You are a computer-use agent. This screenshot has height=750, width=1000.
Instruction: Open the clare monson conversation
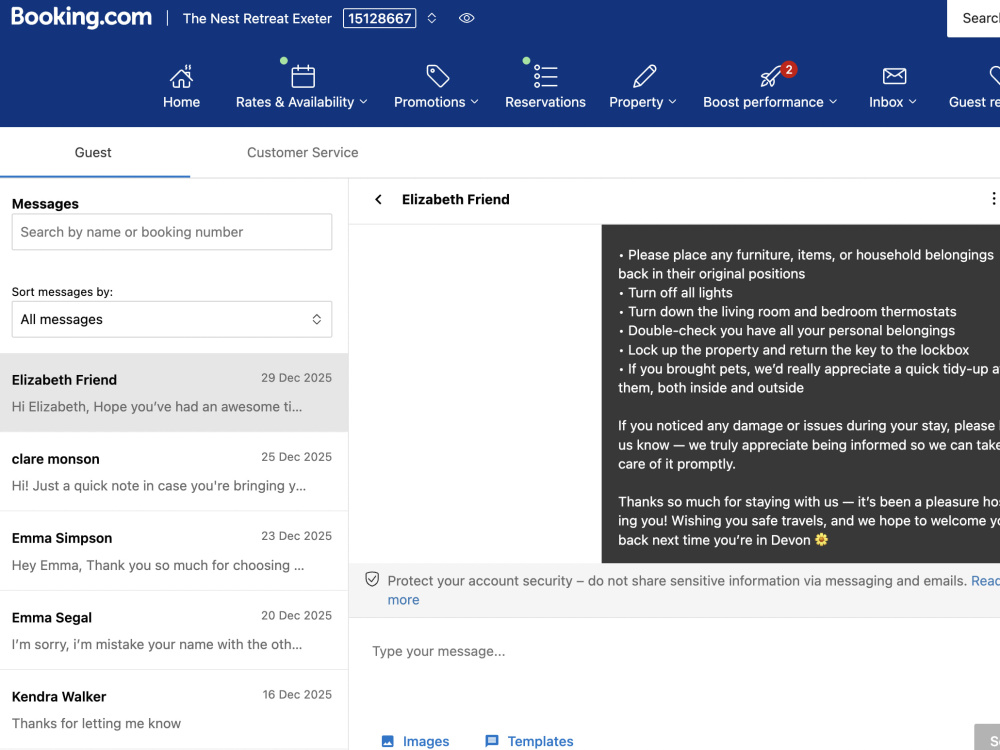click(x=174, y=472)
